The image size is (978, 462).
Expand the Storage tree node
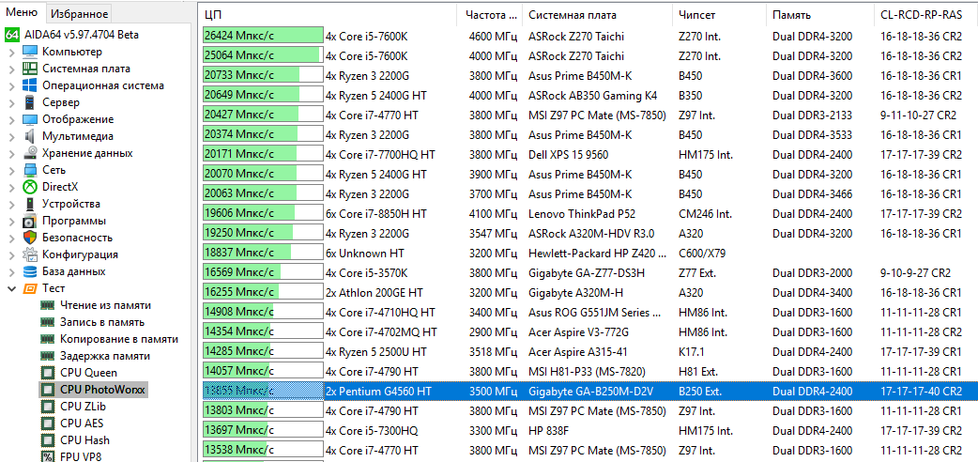(x=11, y=153)
